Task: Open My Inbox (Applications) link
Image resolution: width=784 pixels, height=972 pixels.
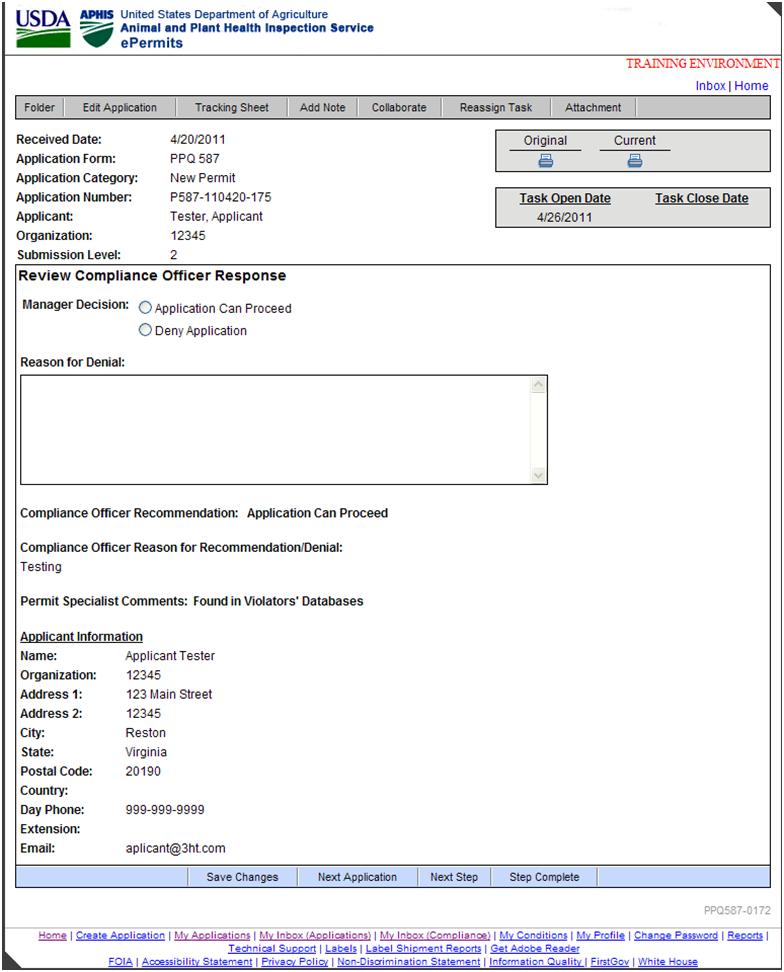Action: coord(315,935)
